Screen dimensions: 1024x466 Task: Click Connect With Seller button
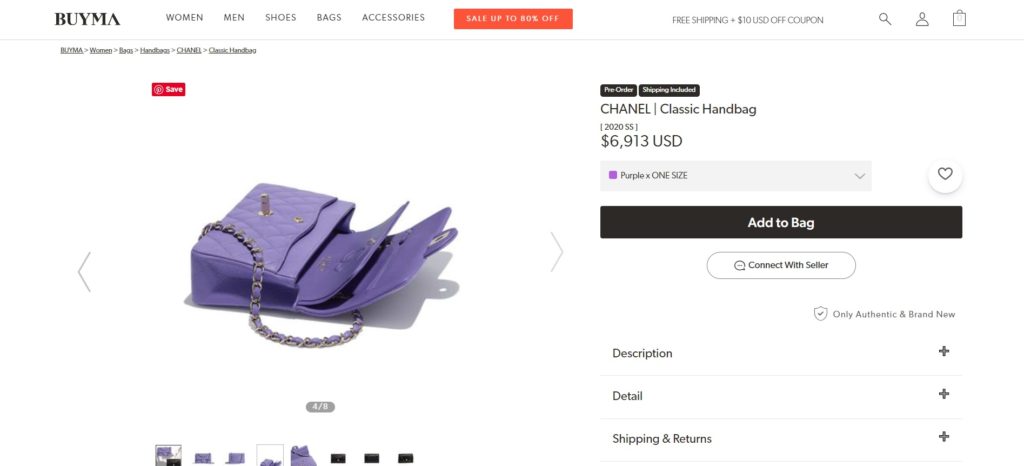pos(780,265)
